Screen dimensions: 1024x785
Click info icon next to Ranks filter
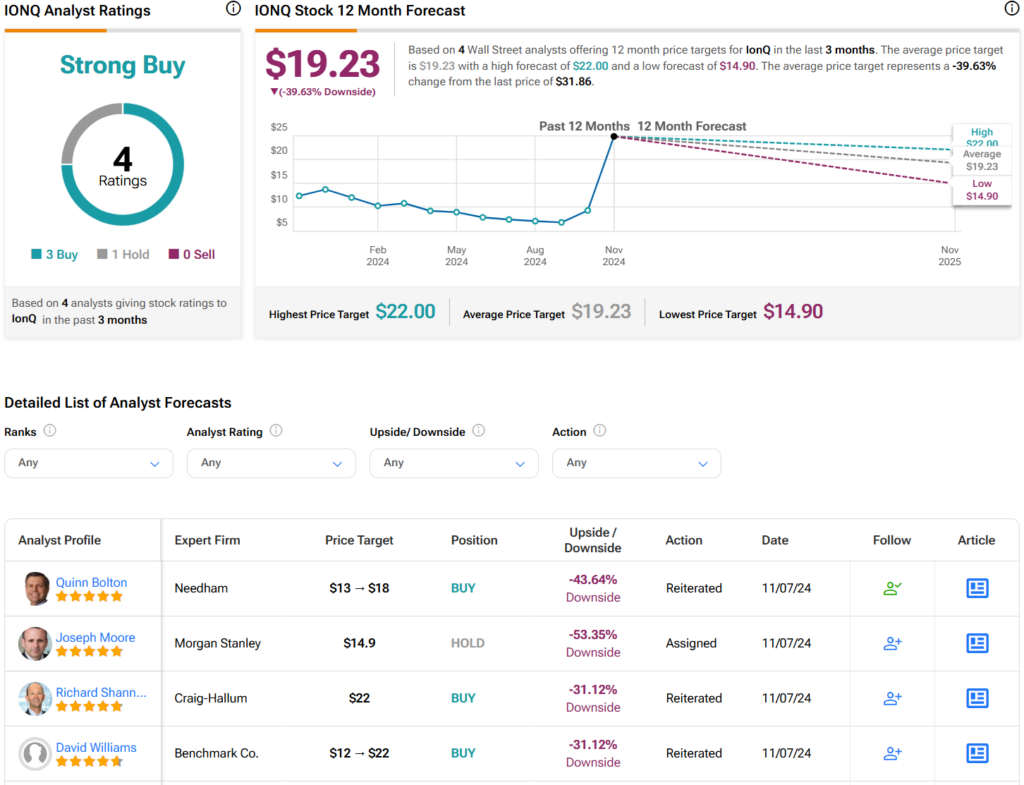pos(50,431)
